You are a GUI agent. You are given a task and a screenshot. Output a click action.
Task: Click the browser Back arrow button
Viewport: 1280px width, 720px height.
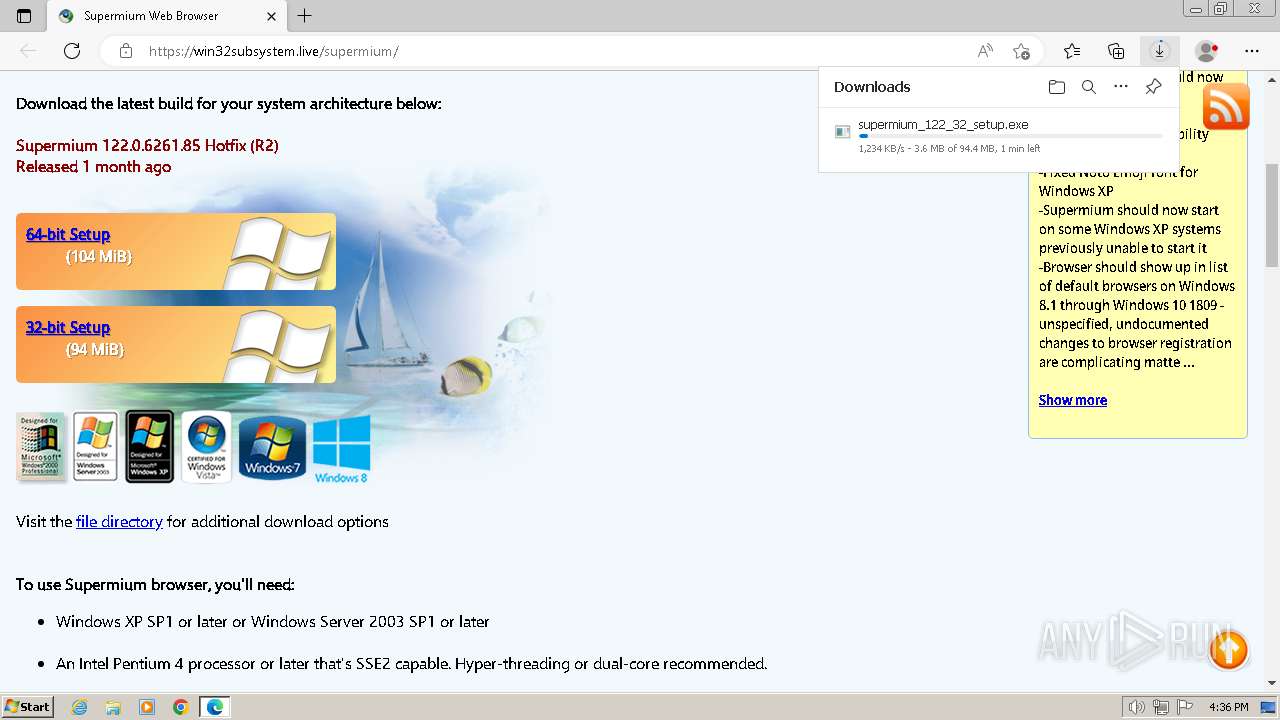click(x=28, y=51)
